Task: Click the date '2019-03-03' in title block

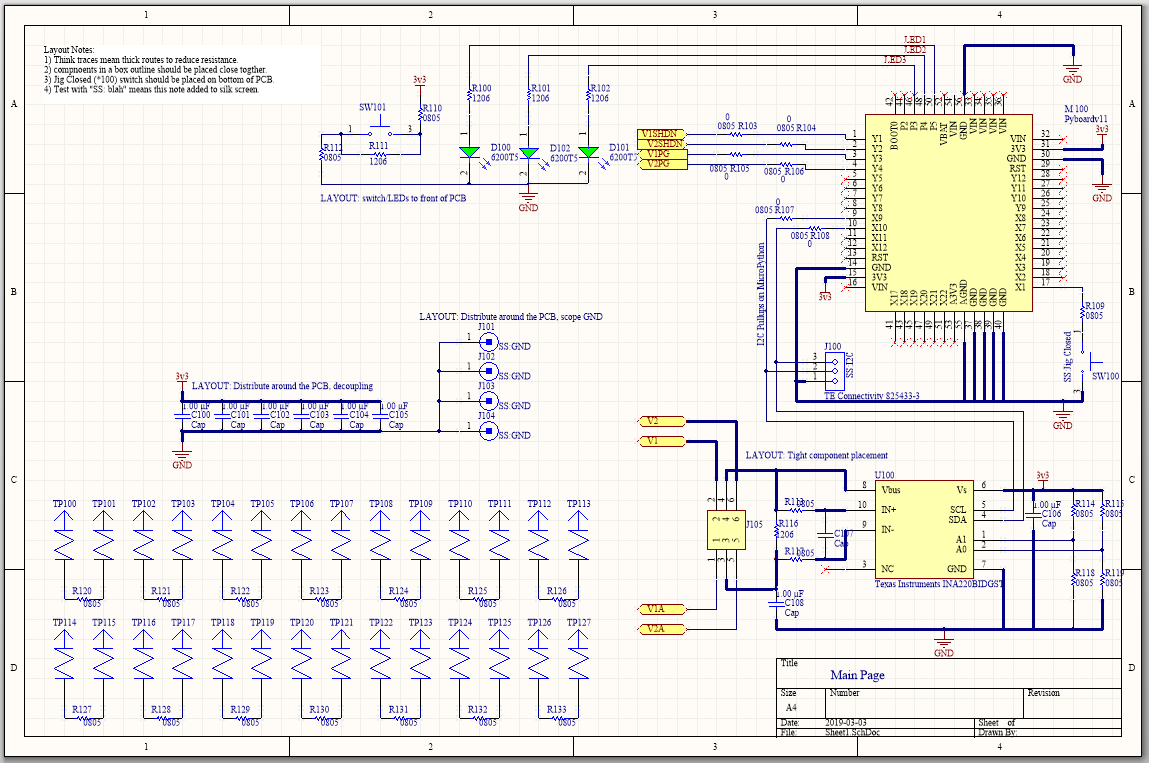Action: pyautogui.click(x=846, y=723)
